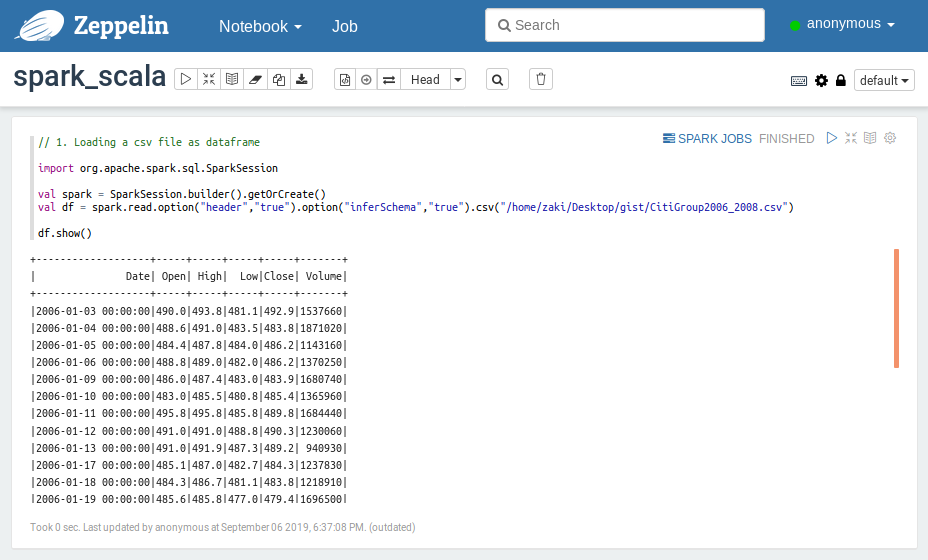Click the loading csv comment line
928x560 pixels.
(149, 142)
